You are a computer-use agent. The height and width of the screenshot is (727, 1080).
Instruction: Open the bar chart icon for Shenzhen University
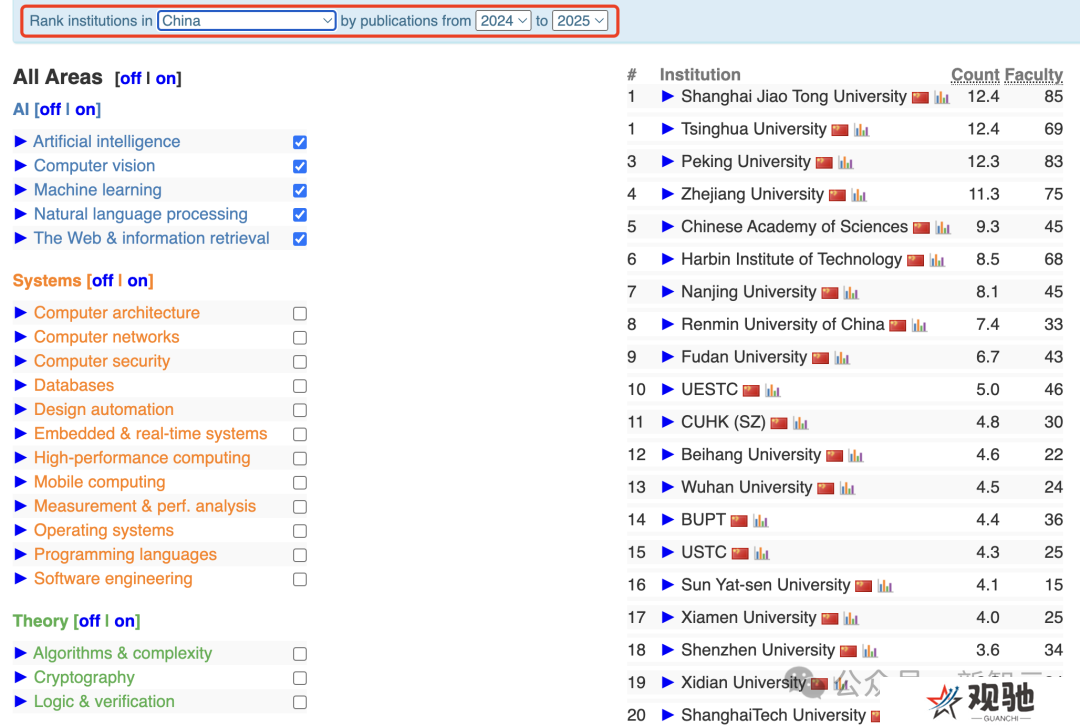(869, 651)
